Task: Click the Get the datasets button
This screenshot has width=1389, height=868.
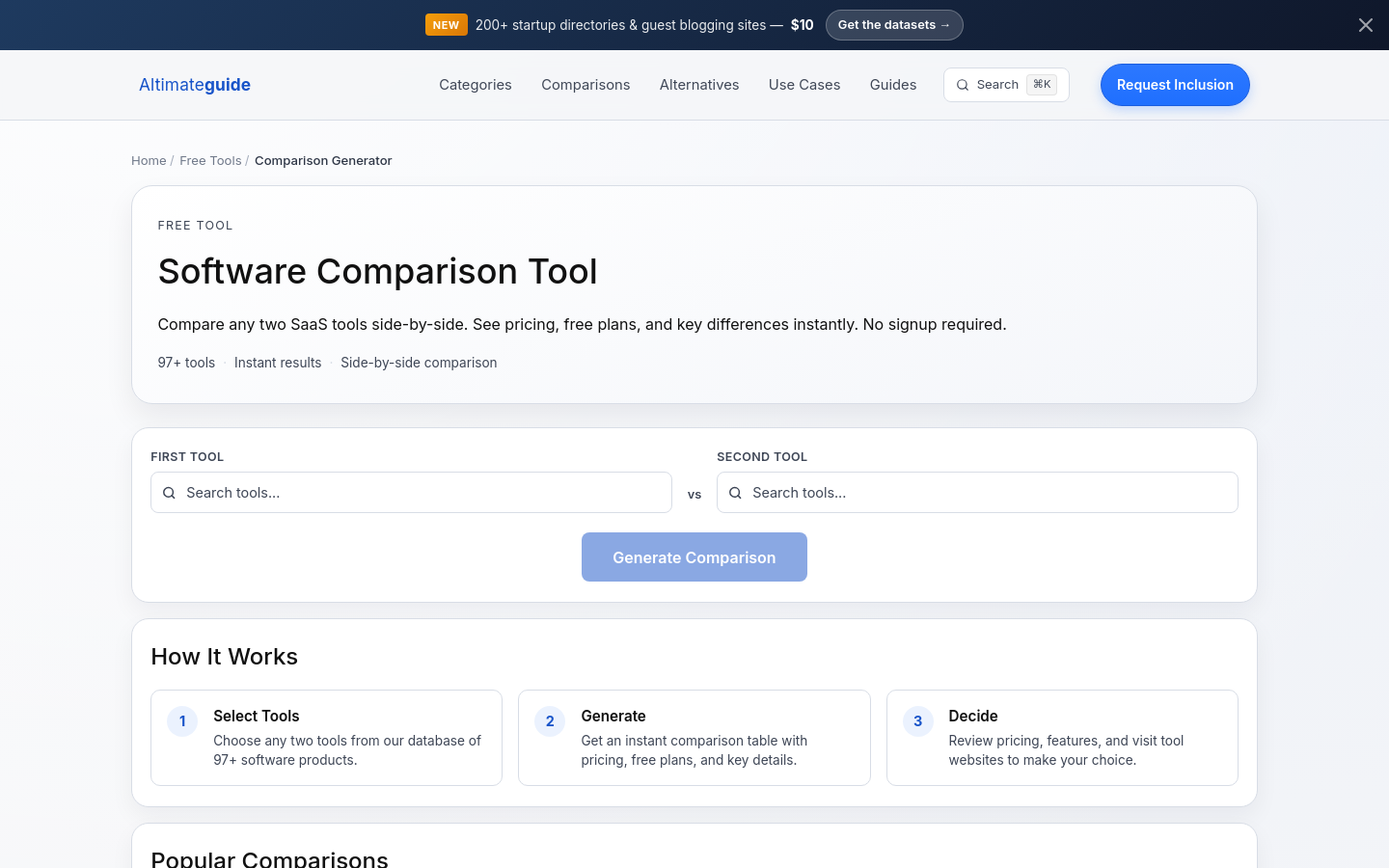Action: coord(894,25)
